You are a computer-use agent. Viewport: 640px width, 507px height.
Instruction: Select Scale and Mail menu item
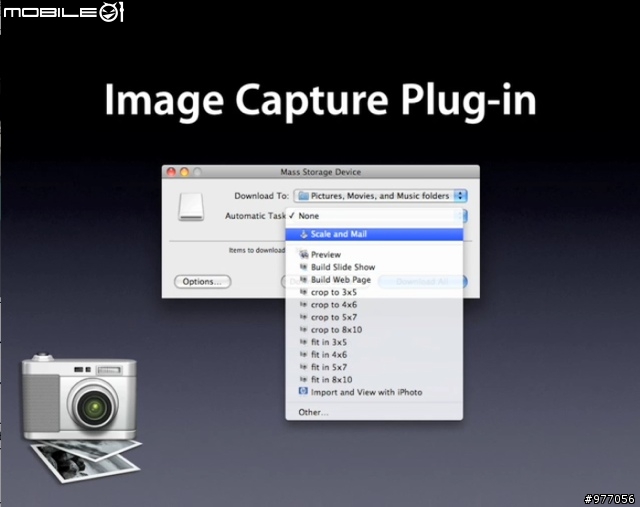[x=374, y=234]
